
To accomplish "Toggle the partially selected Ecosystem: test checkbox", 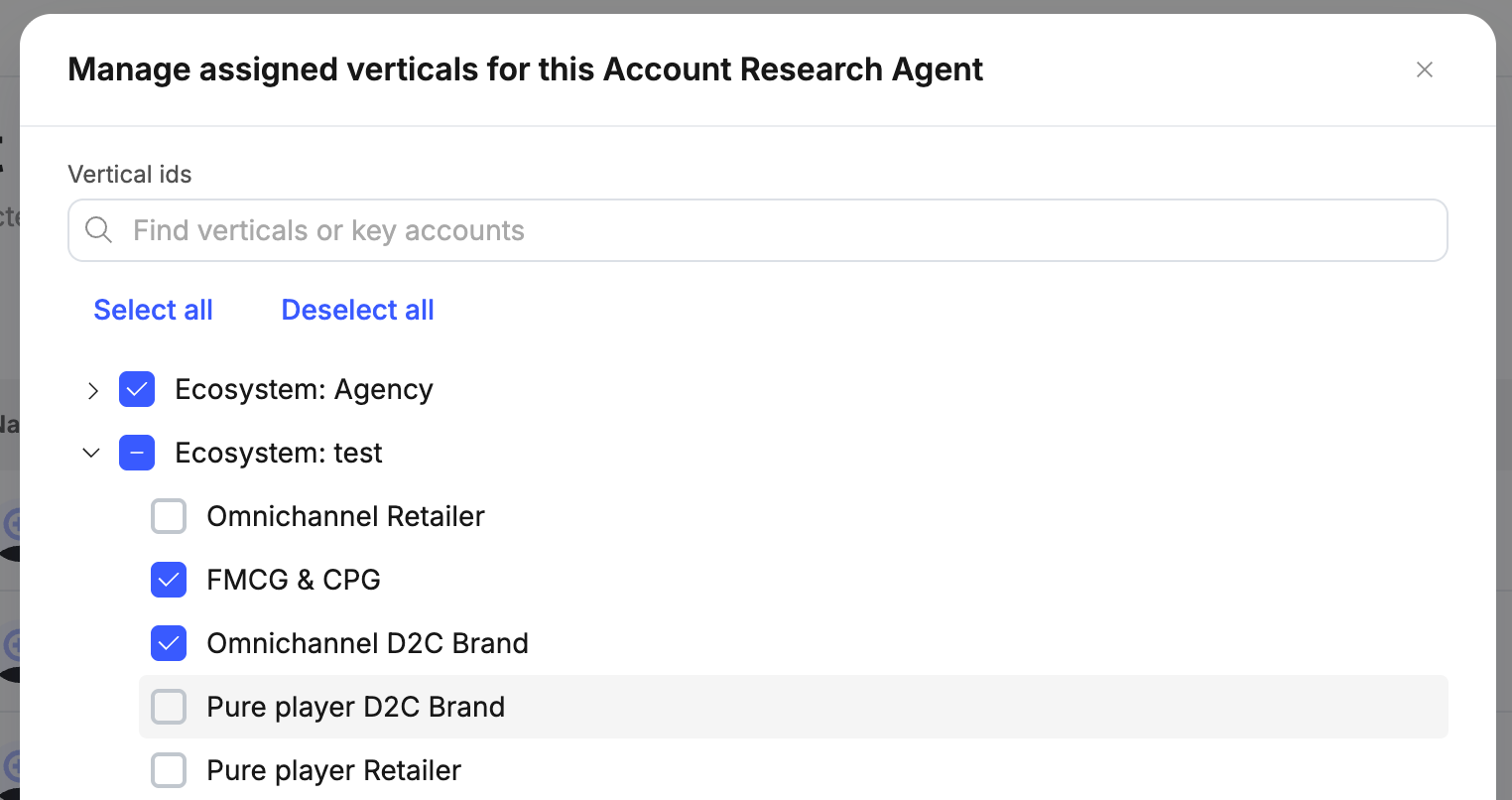I will tap(137, 453).
